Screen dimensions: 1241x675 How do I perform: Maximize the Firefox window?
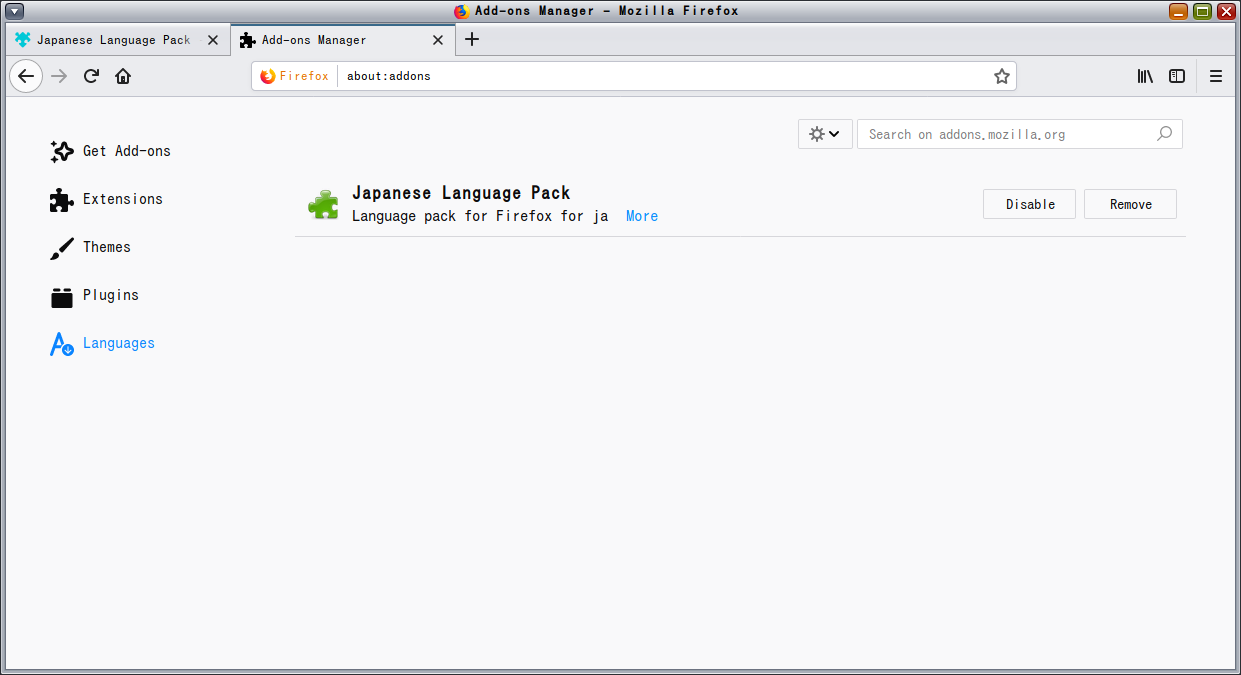pyautogui.click(x=1202, y=11)
